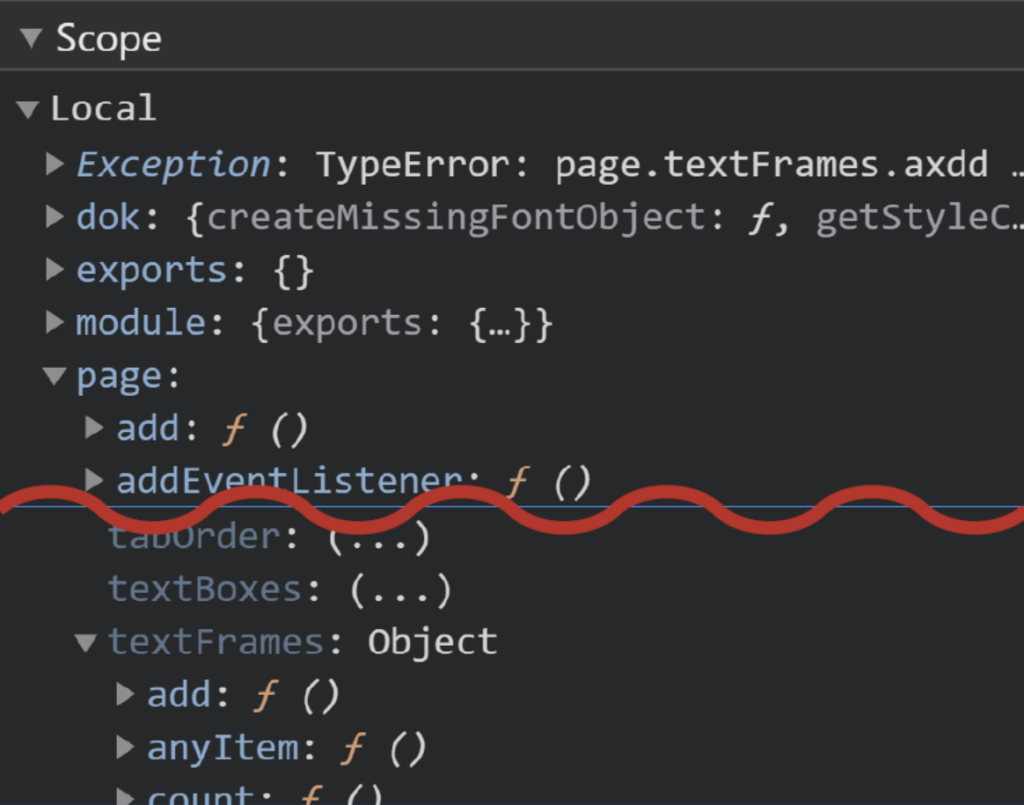Expand the anyItem function arrow
Image resolution: width=1024 pixels, height=805 pixels.
(x=126, y=747)
